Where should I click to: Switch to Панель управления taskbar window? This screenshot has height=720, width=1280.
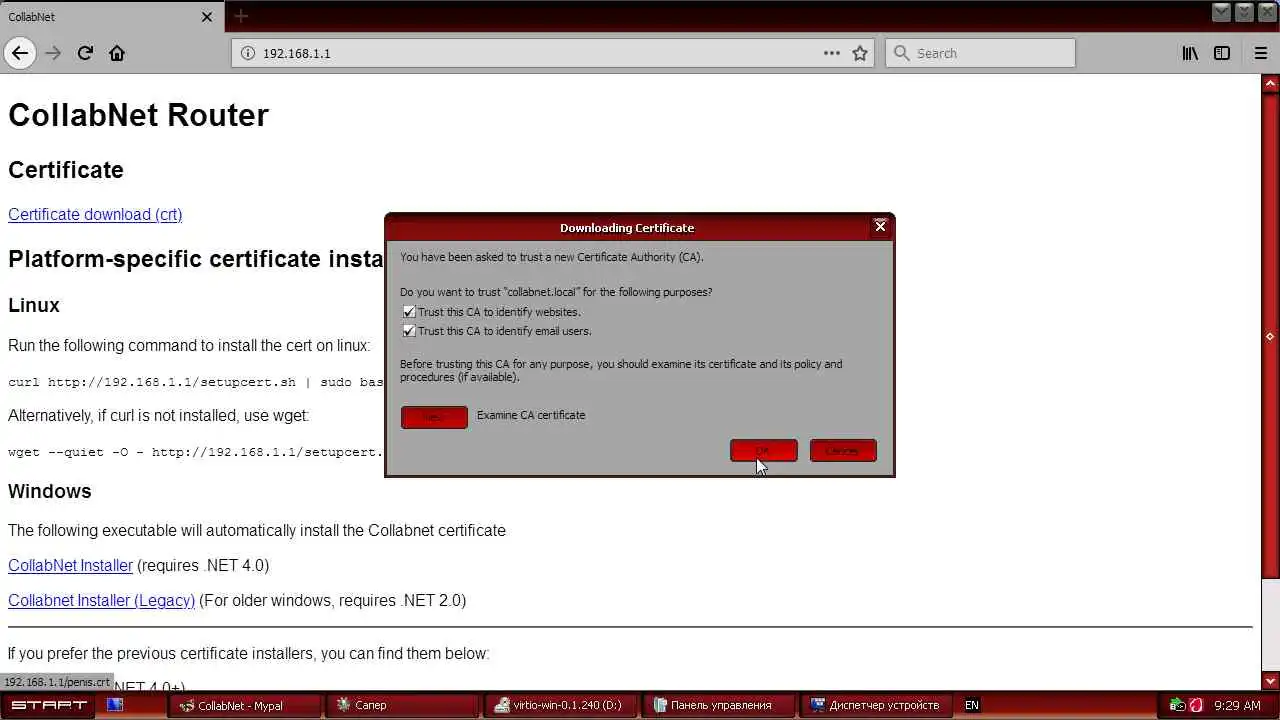coord(720,705)
